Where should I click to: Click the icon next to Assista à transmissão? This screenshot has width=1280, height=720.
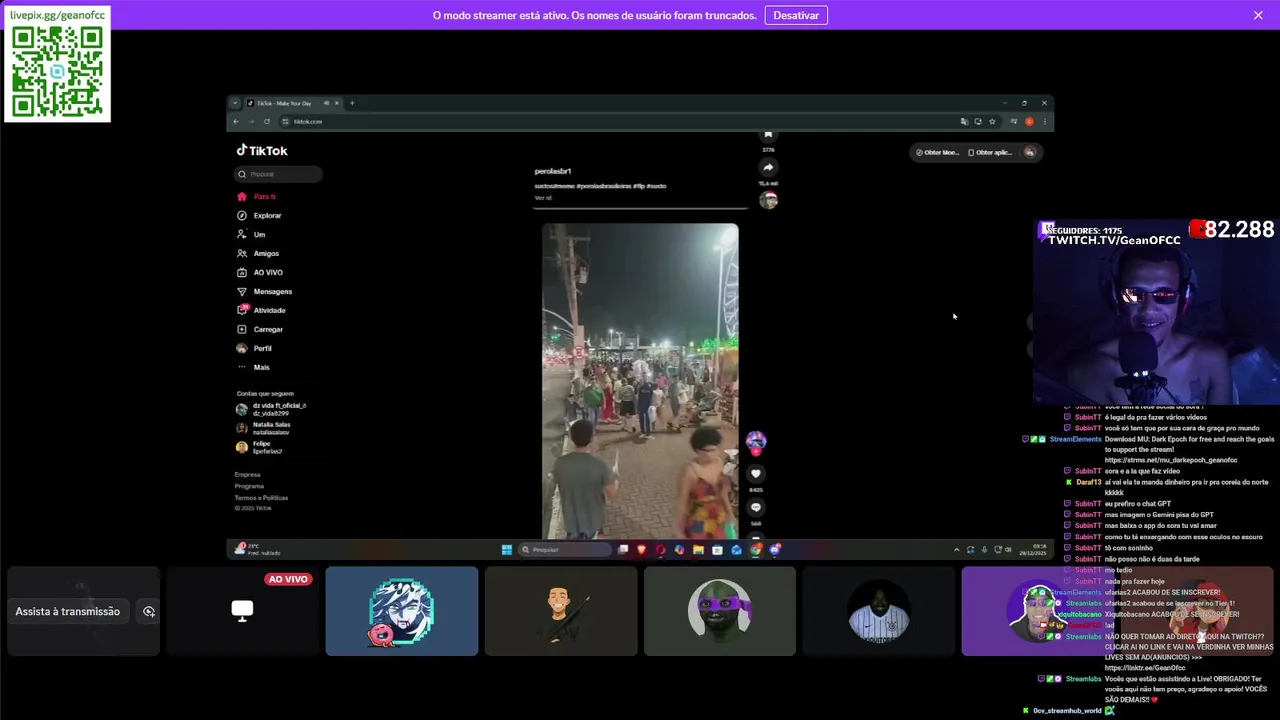click(x=149, y=611)
